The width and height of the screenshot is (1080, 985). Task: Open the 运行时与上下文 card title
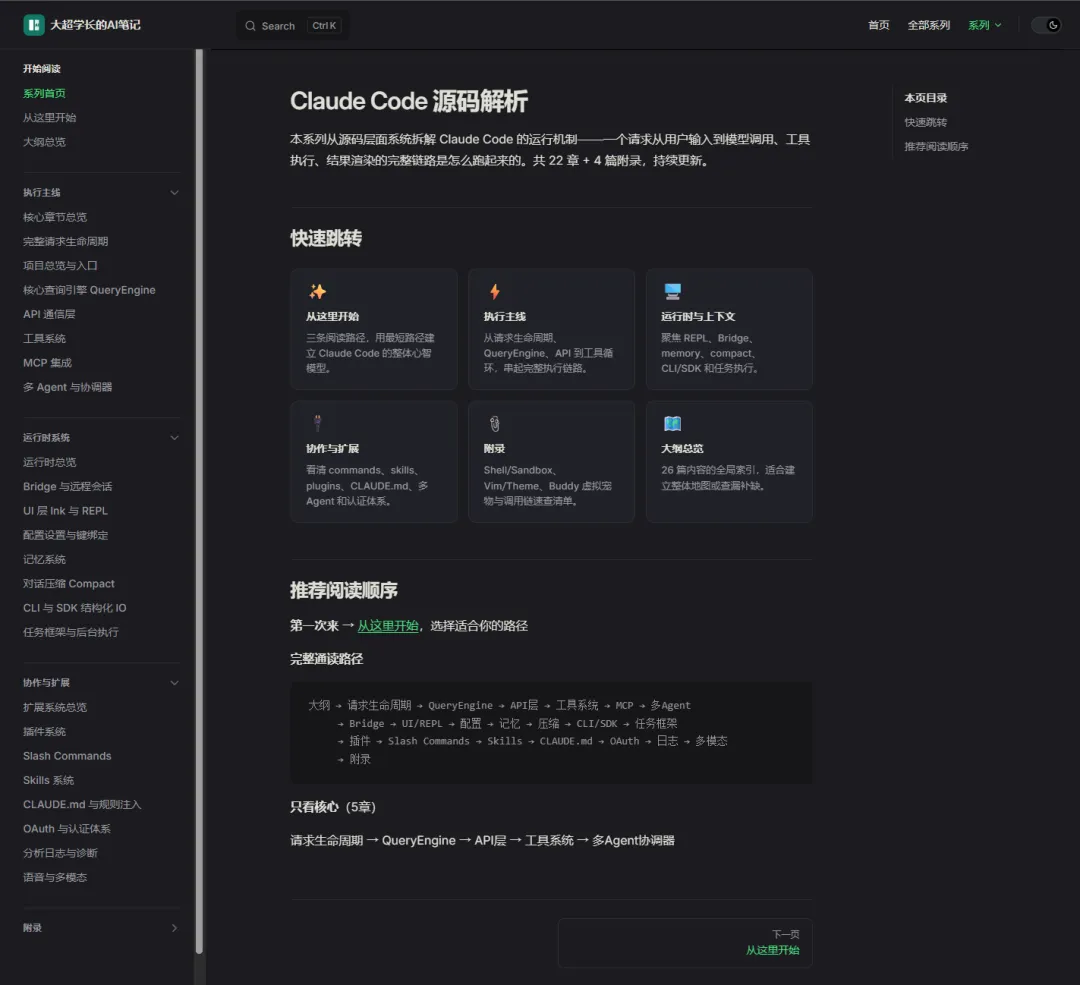pos(698,317)
